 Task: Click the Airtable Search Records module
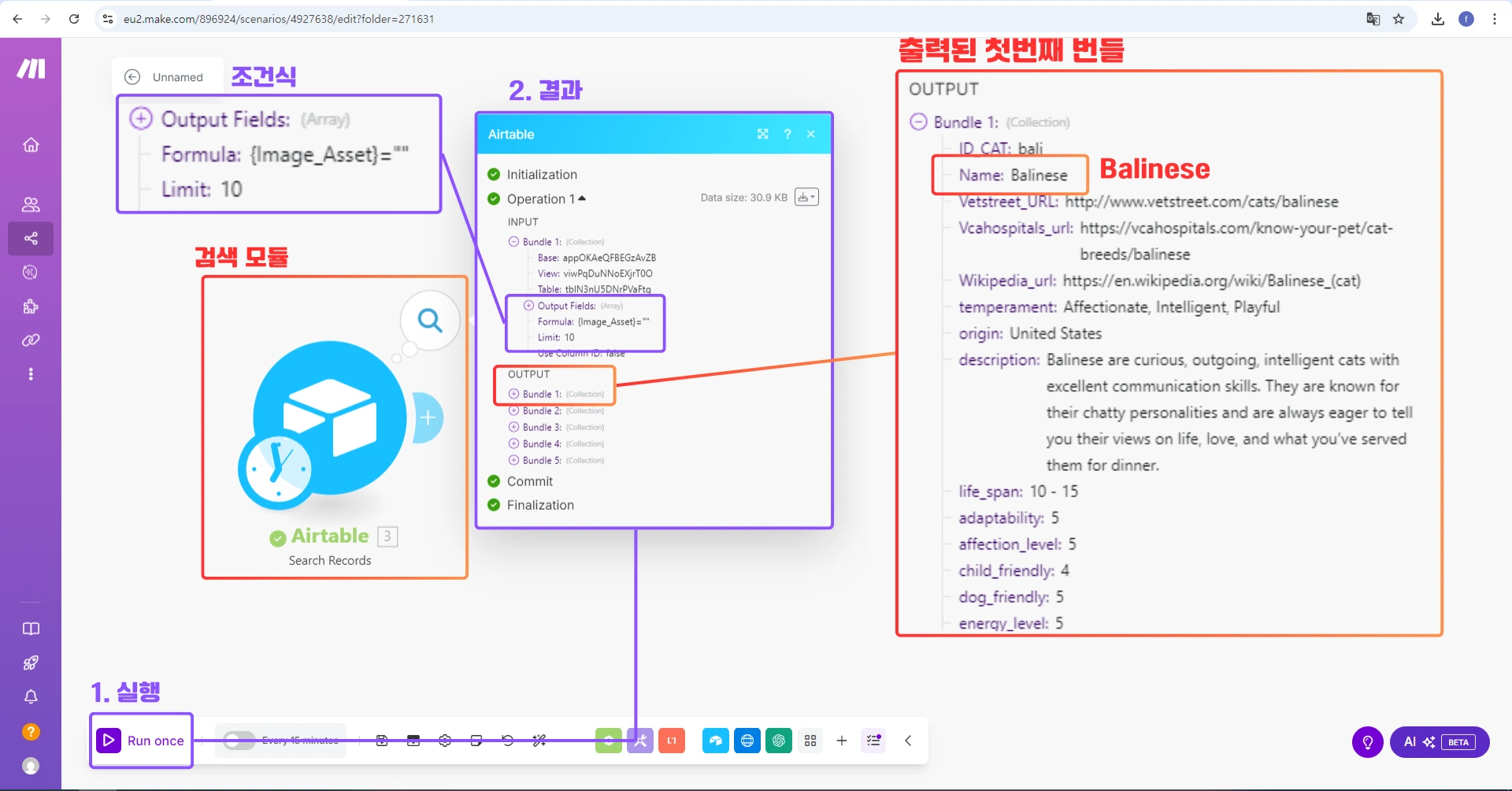(x=330, y=418)
